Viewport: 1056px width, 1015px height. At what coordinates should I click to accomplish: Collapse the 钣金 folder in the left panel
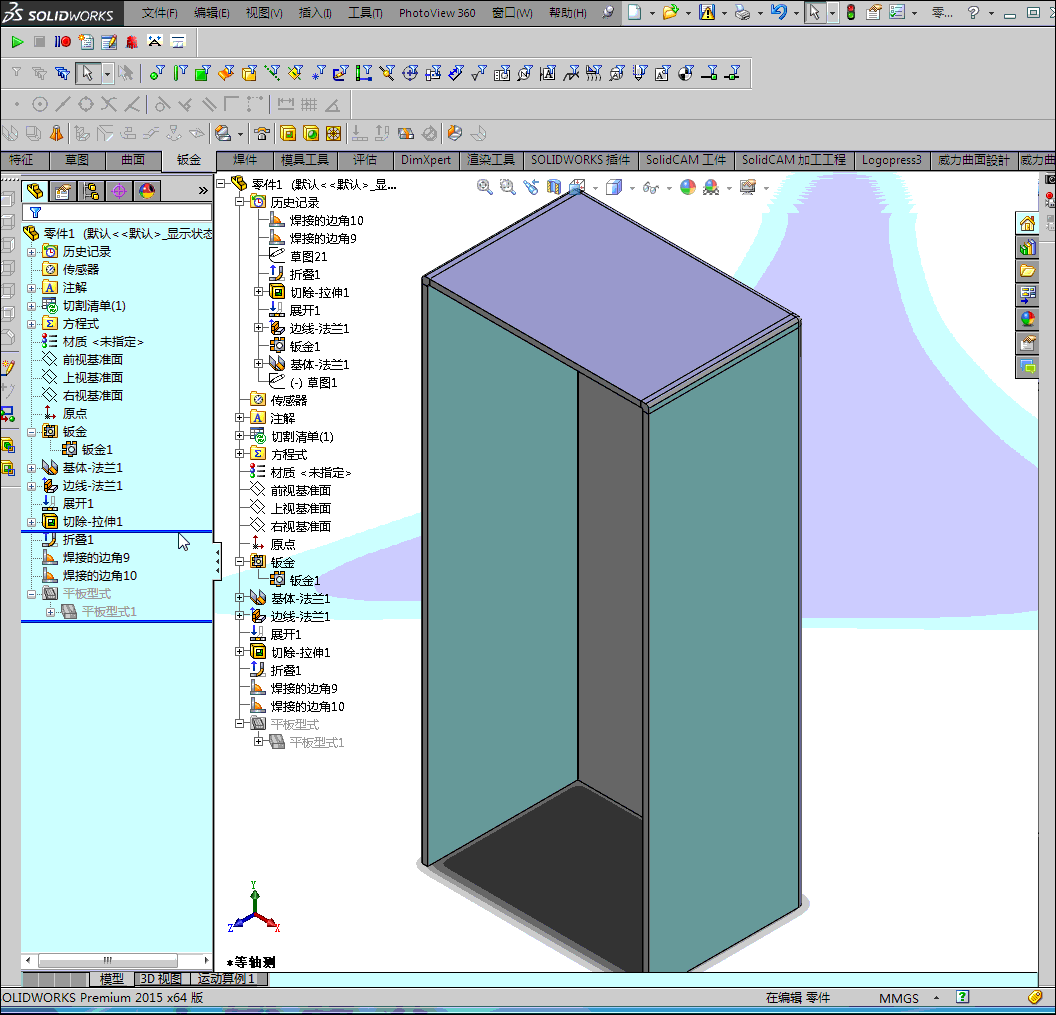(32, 432)
